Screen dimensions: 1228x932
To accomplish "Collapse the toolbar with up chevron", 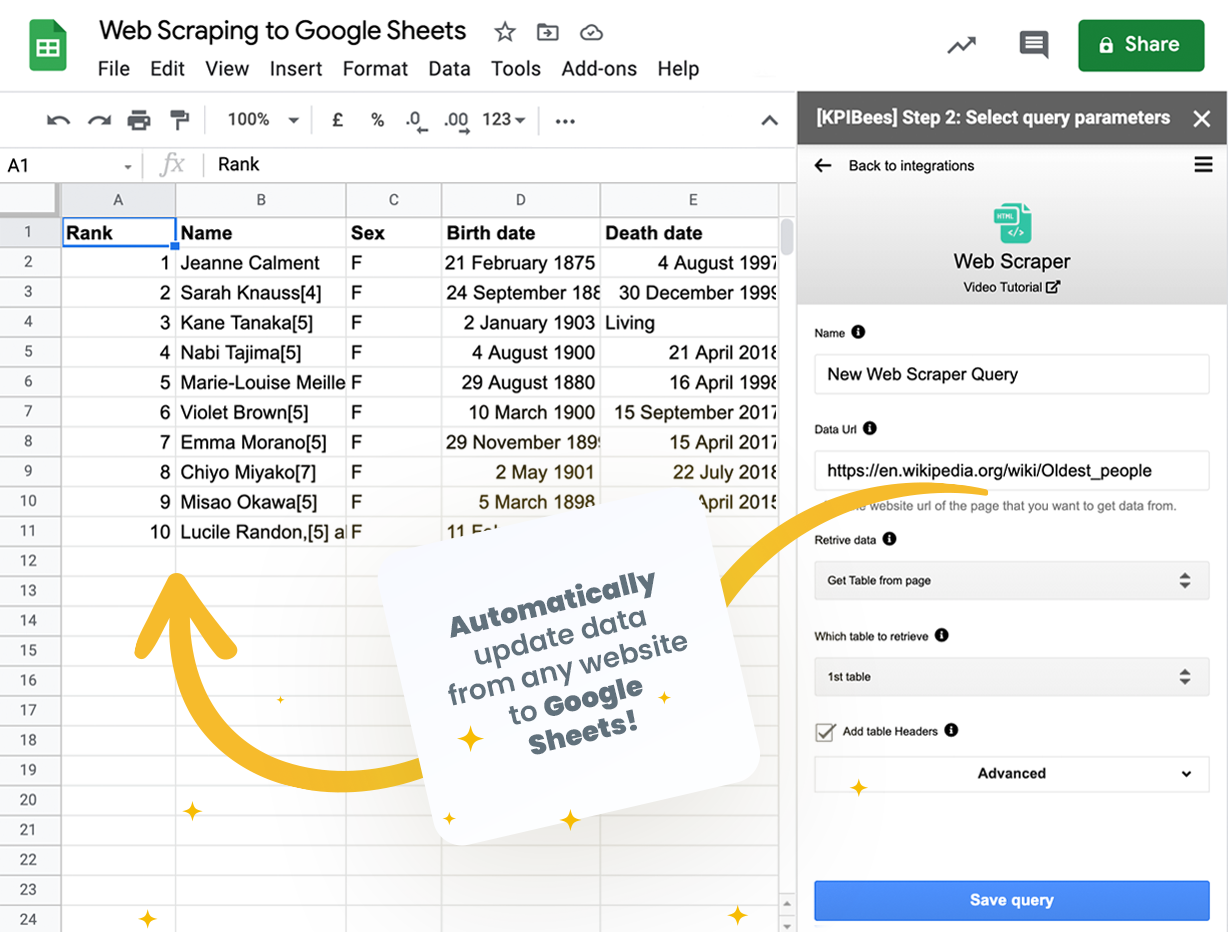I will [x=769, y=121].
